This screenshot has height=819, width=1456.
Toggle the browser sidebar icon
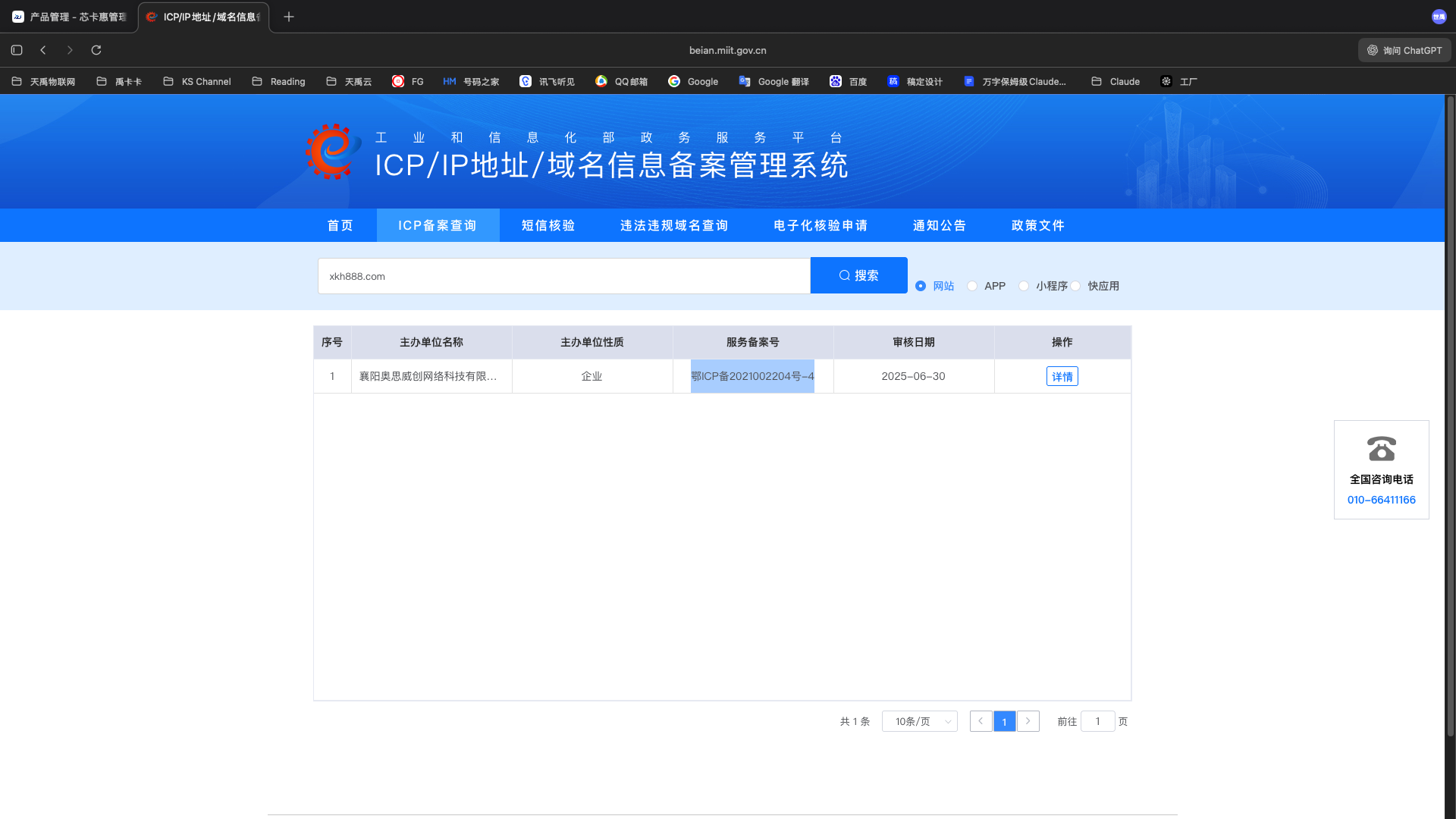click(x=17, y=50)
